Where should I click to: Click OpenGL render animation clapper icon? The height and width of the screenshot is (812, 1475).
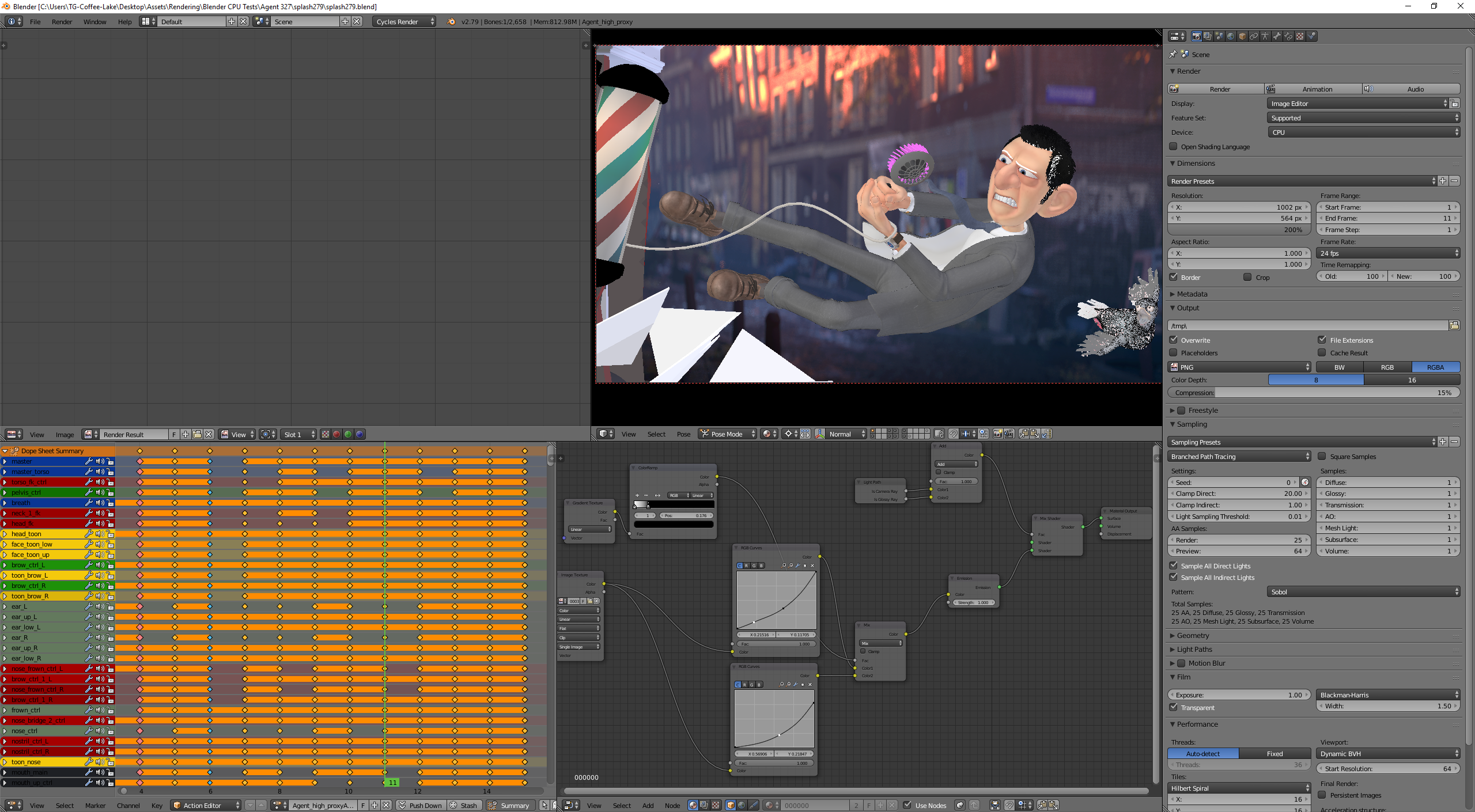point(1009,434)
